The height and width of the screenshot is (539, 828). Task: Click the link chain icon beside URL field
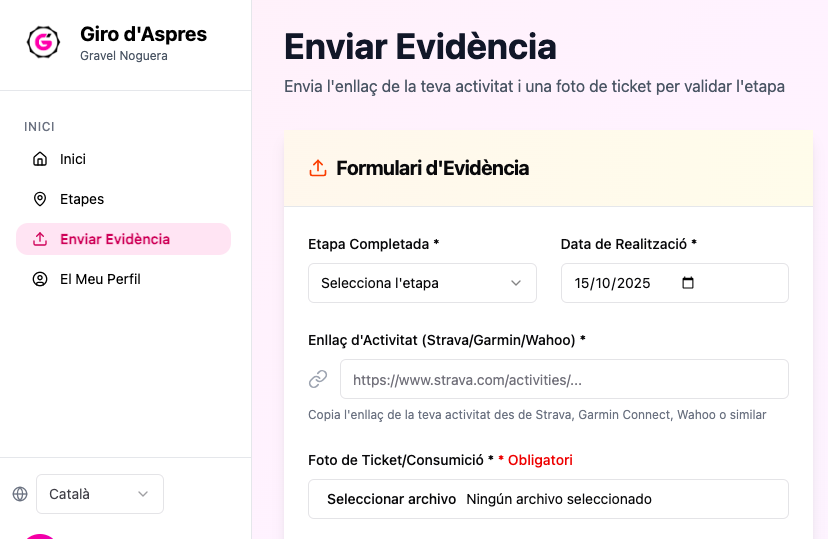[x=318, y=379]
